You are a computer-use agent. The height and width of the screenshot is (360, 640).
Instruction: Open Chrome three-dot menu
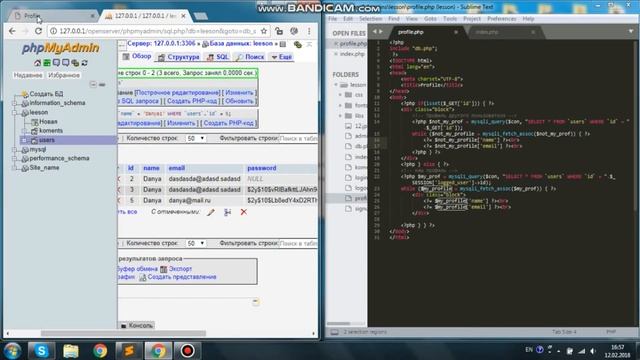[x=309, y=31]
